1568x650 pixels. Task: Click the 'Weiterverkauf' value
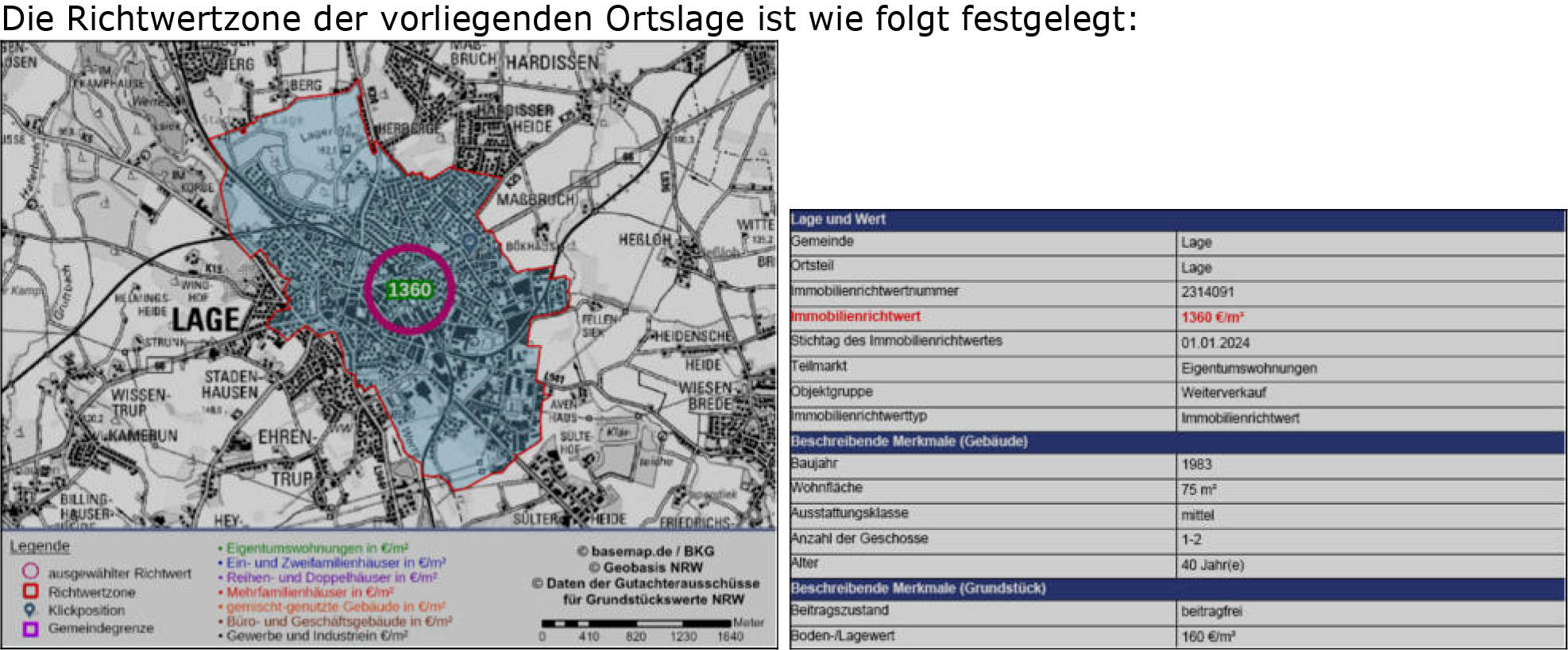point(1223,393)
